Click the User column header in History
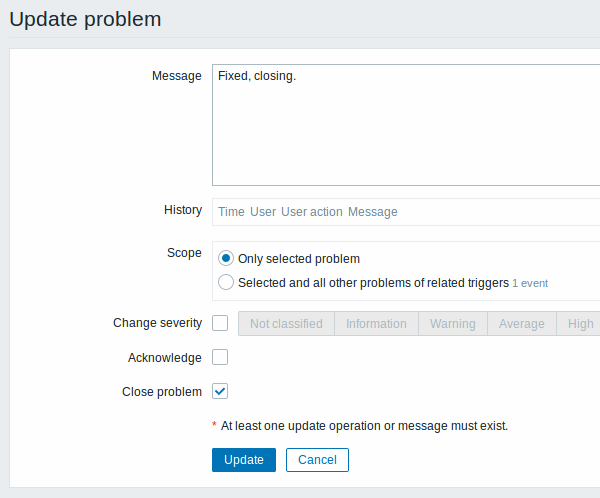Viewport: 600px width, 498px height. [263, 212]
